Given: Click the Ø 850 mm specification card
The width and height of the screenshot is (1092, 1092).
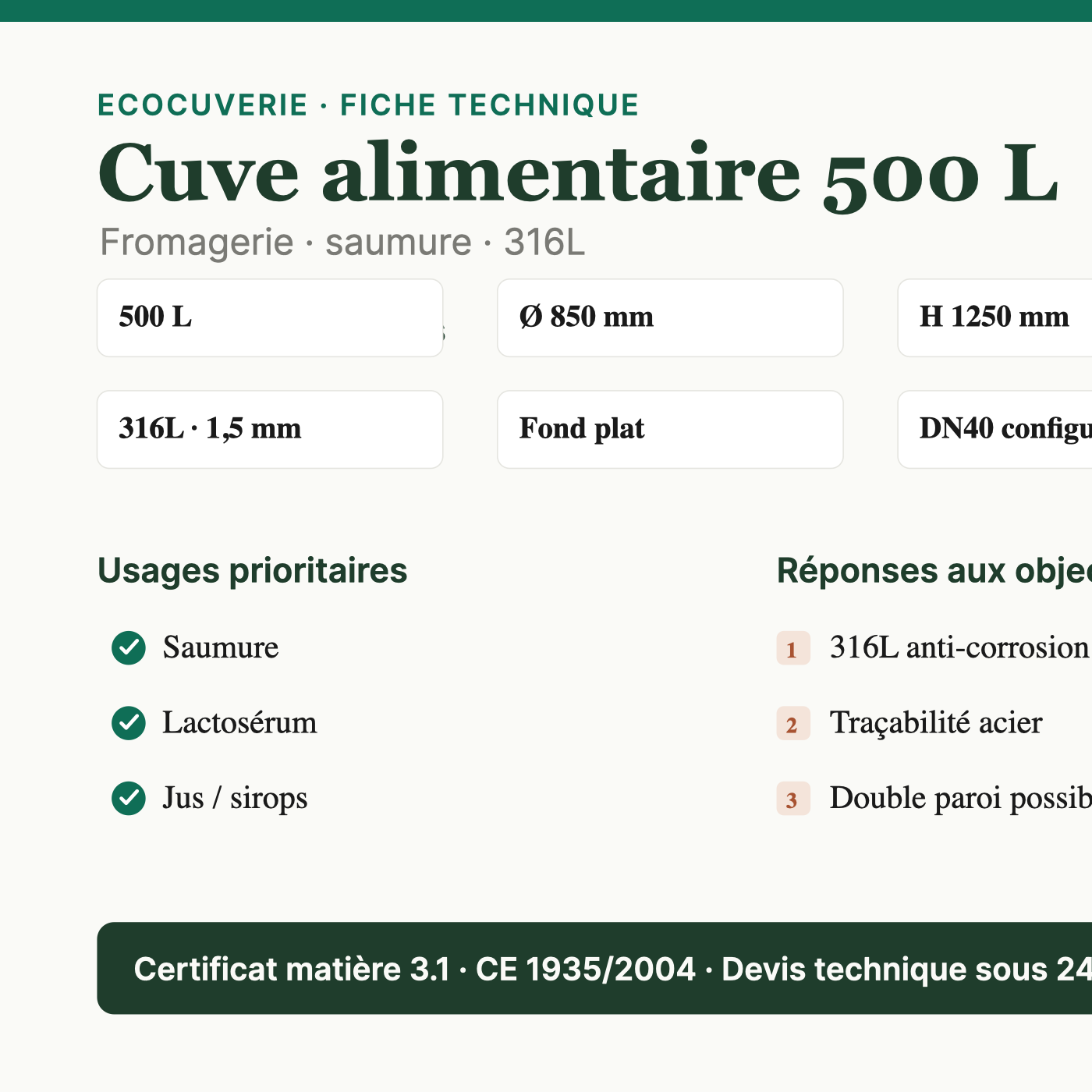Looking at the screenshot, I should click(x=670, y=318).
